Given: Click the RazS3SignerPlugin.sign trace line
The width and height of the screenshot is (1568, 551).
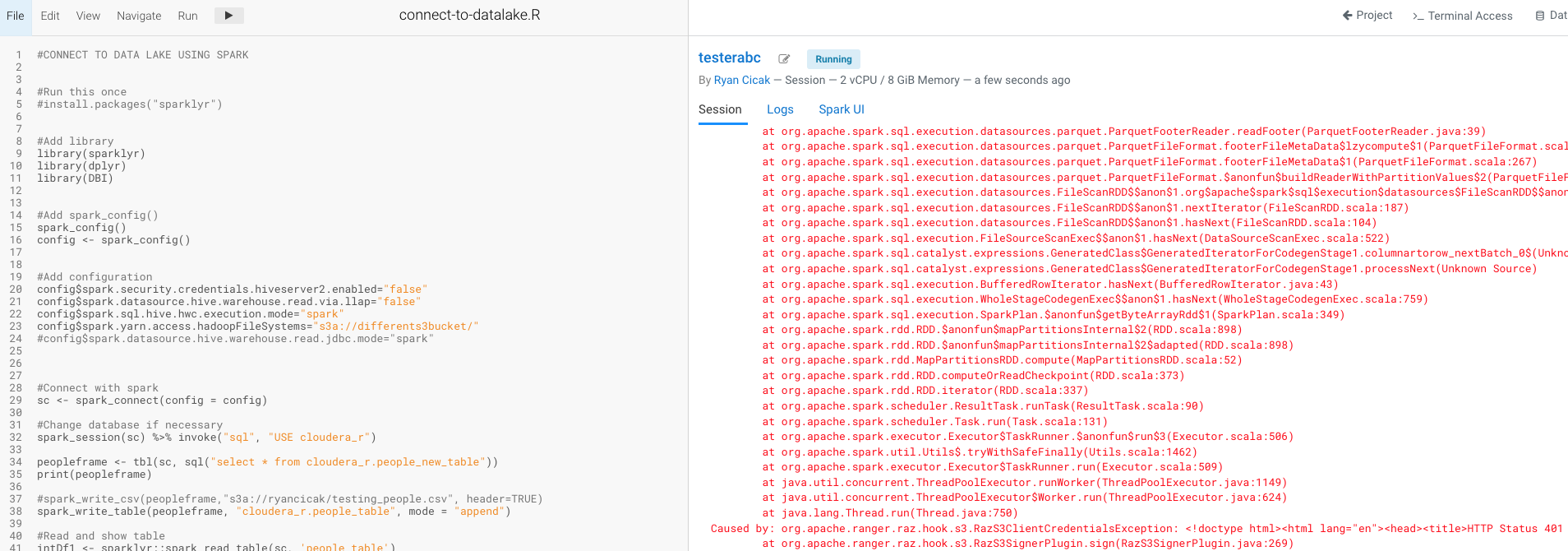Looking at the screenshot, I should [x=1027, y=544].
